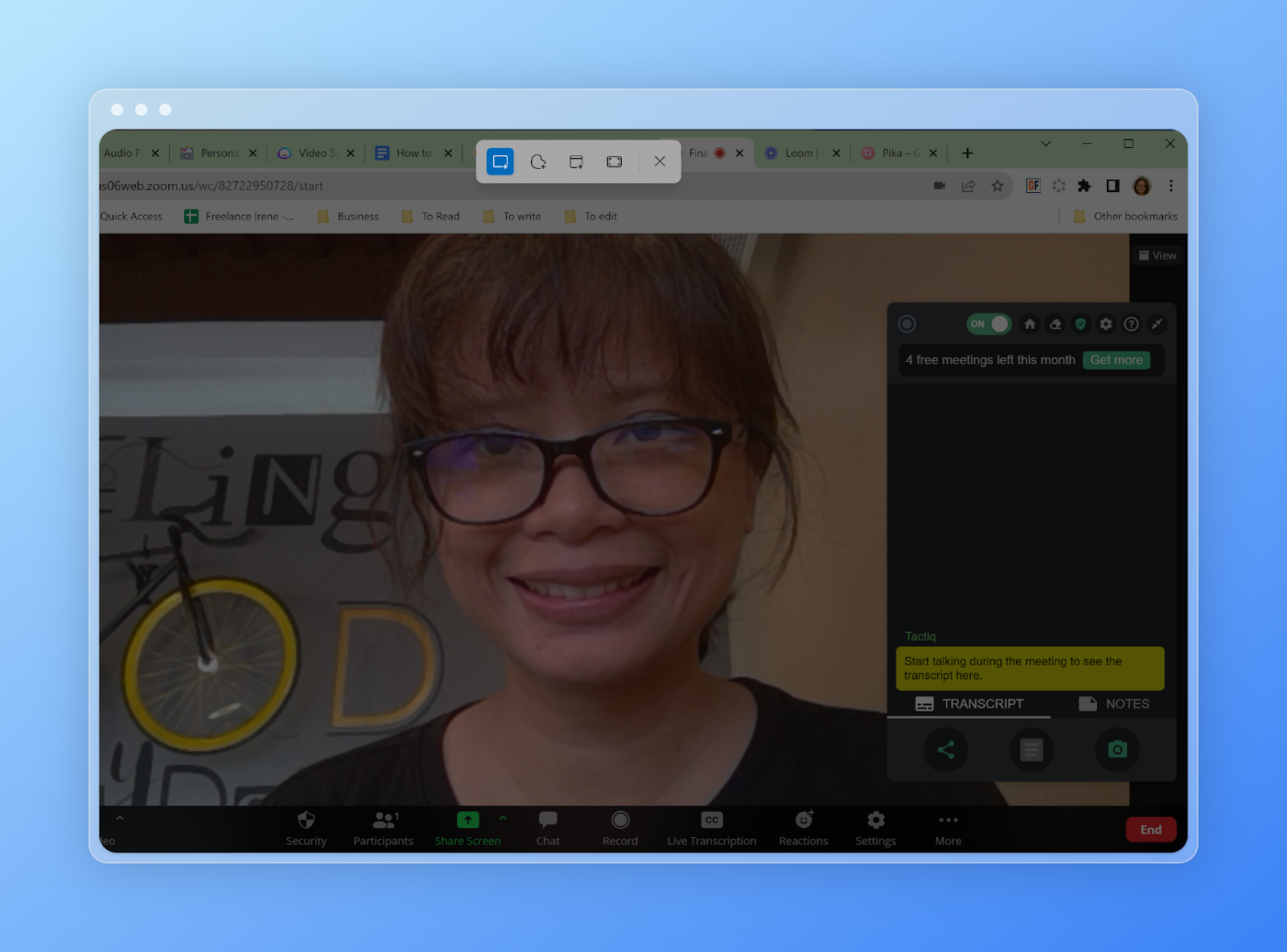Share the transcript via Tactiq share icon
1287x952 pixels.
(x=946, y=750)
